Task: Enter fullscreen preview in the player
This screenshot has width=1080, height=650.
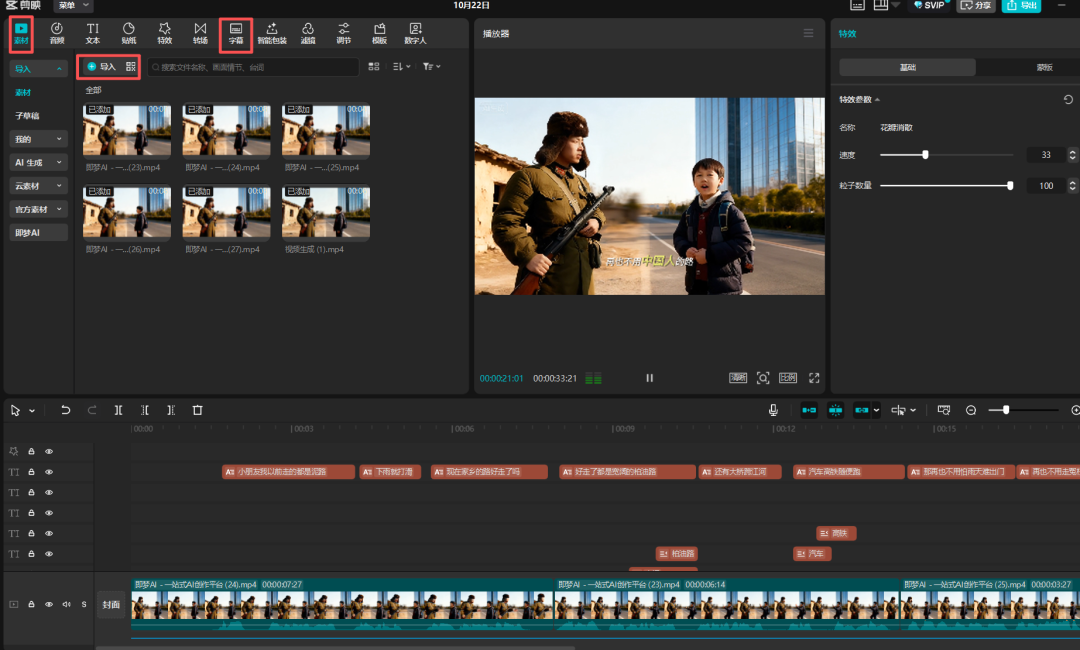Action: [814, 378]
